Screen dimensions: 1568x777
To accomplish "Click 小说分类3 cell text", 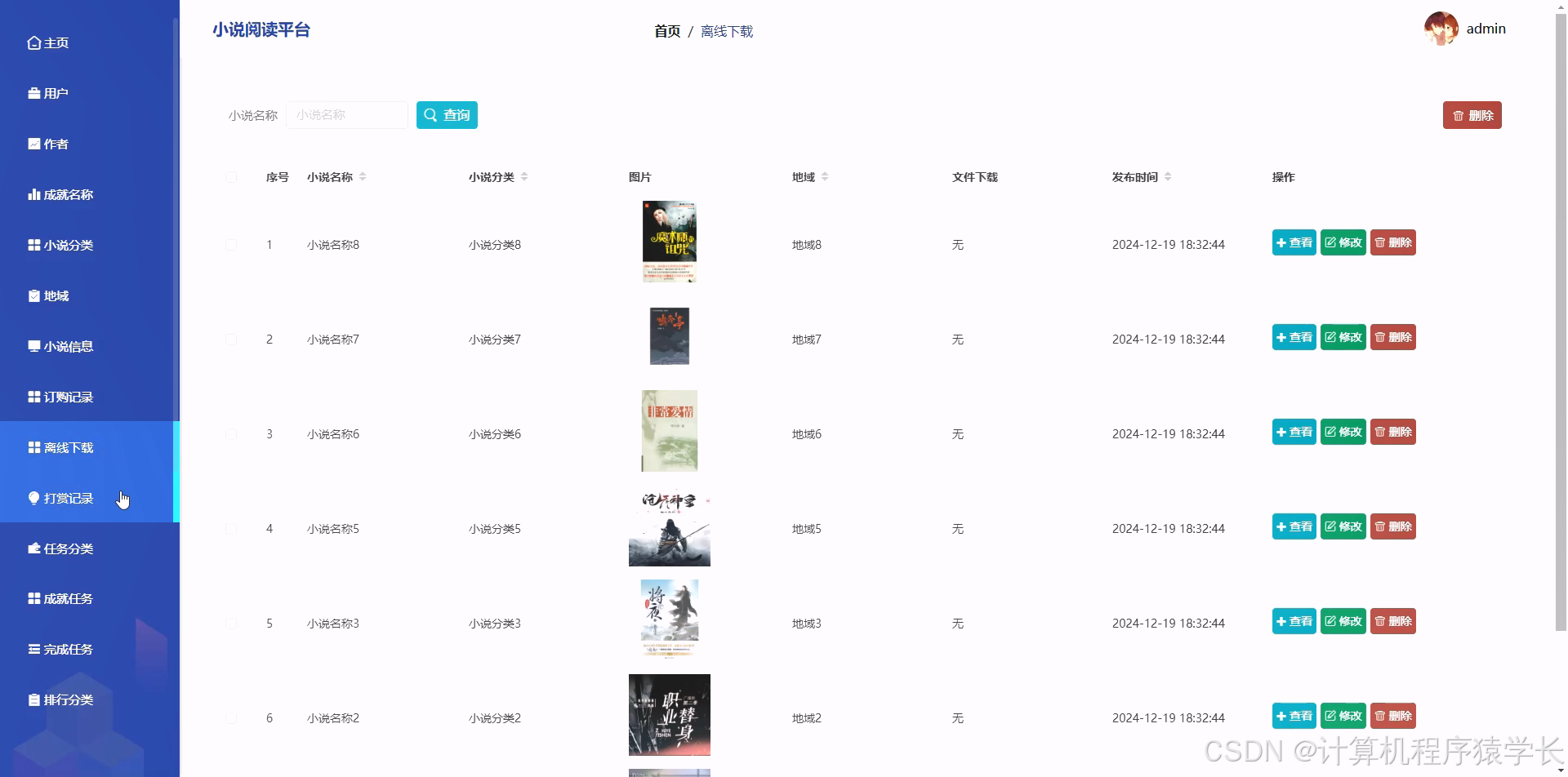I will 495,624.
